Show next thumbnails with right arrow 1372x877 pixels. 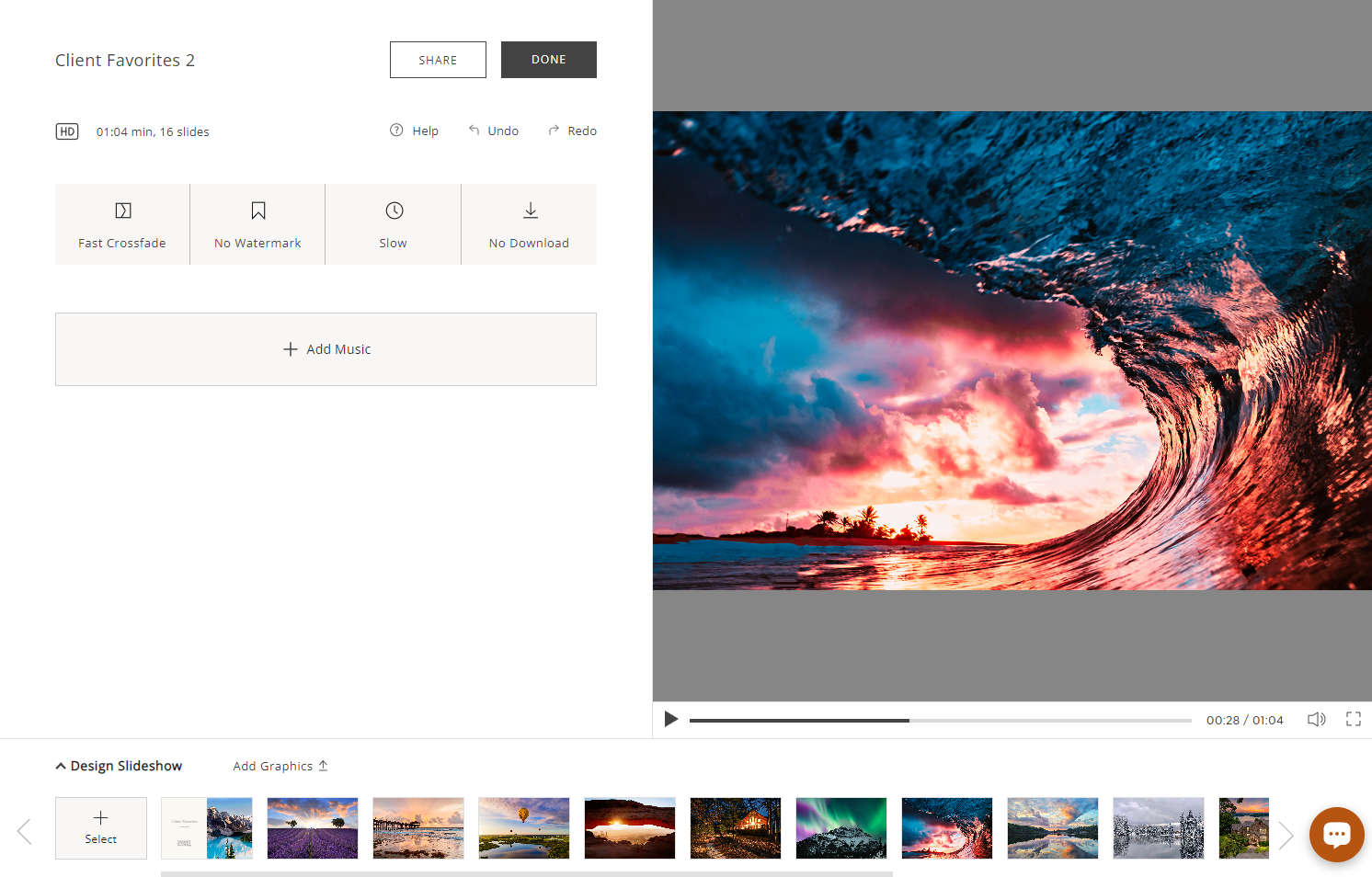coord(1286,835)
